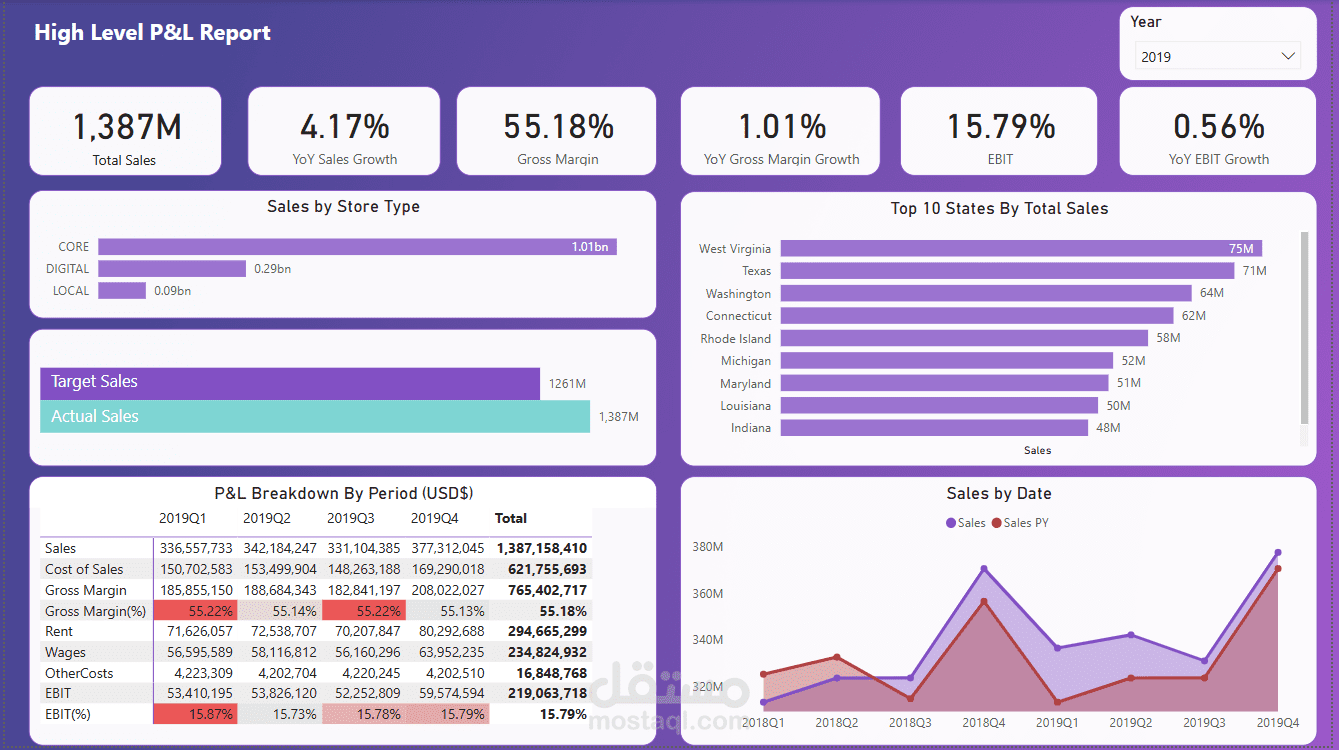Select the 2019Q4 point on the Sales line

(1276, 553)
